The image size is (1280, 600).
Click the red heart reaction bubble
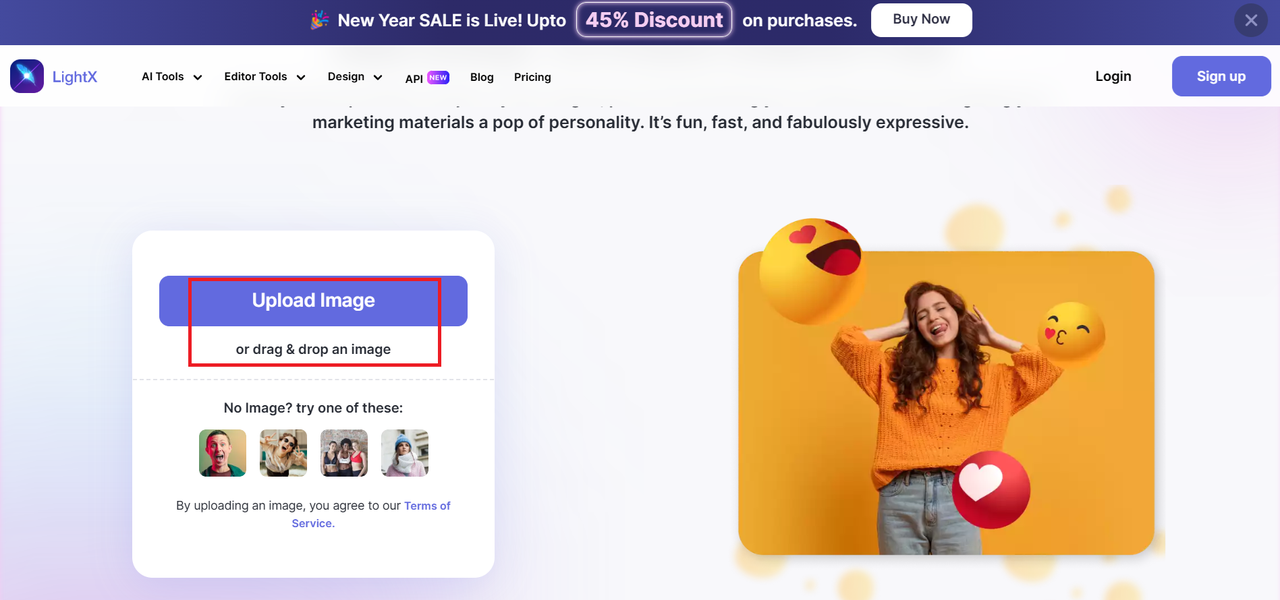coord(990,489)
